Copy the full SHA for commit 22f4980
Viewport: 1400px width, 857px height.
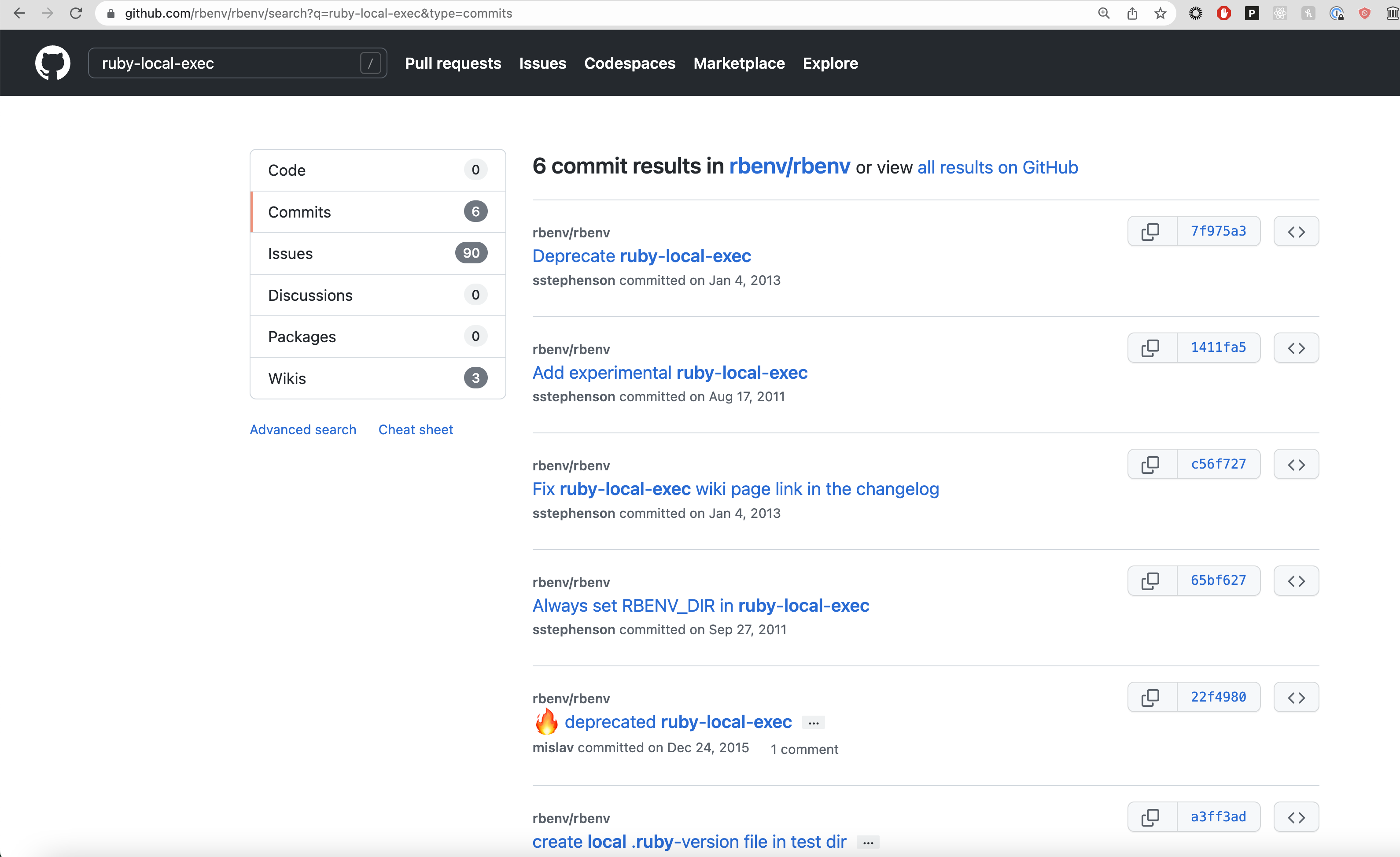[x=1152, y=697]
